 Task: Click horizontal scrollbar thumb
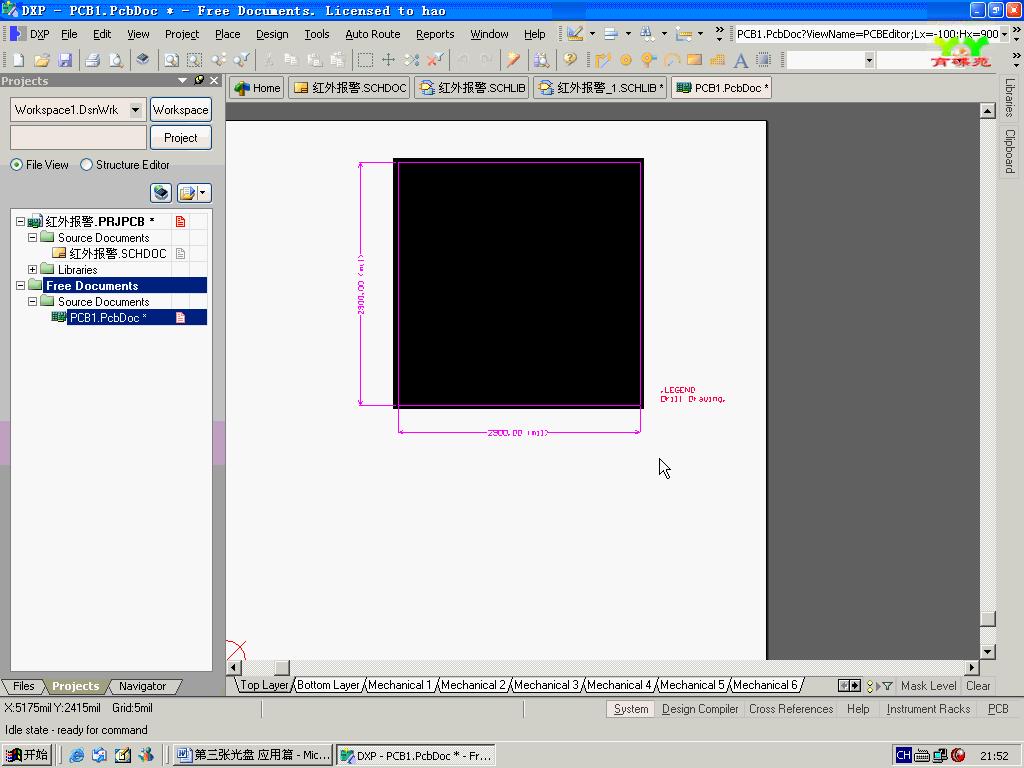tap(281, 667)
